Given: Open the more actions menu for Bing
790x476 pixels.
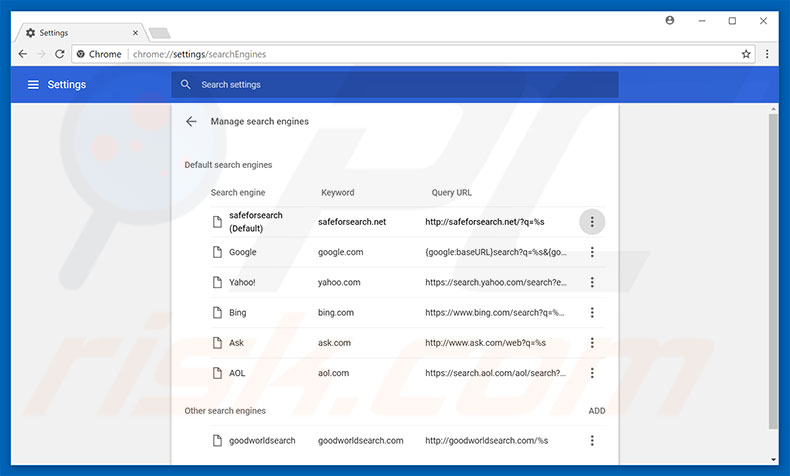Looking at the screenshot, I should point(592,312).
